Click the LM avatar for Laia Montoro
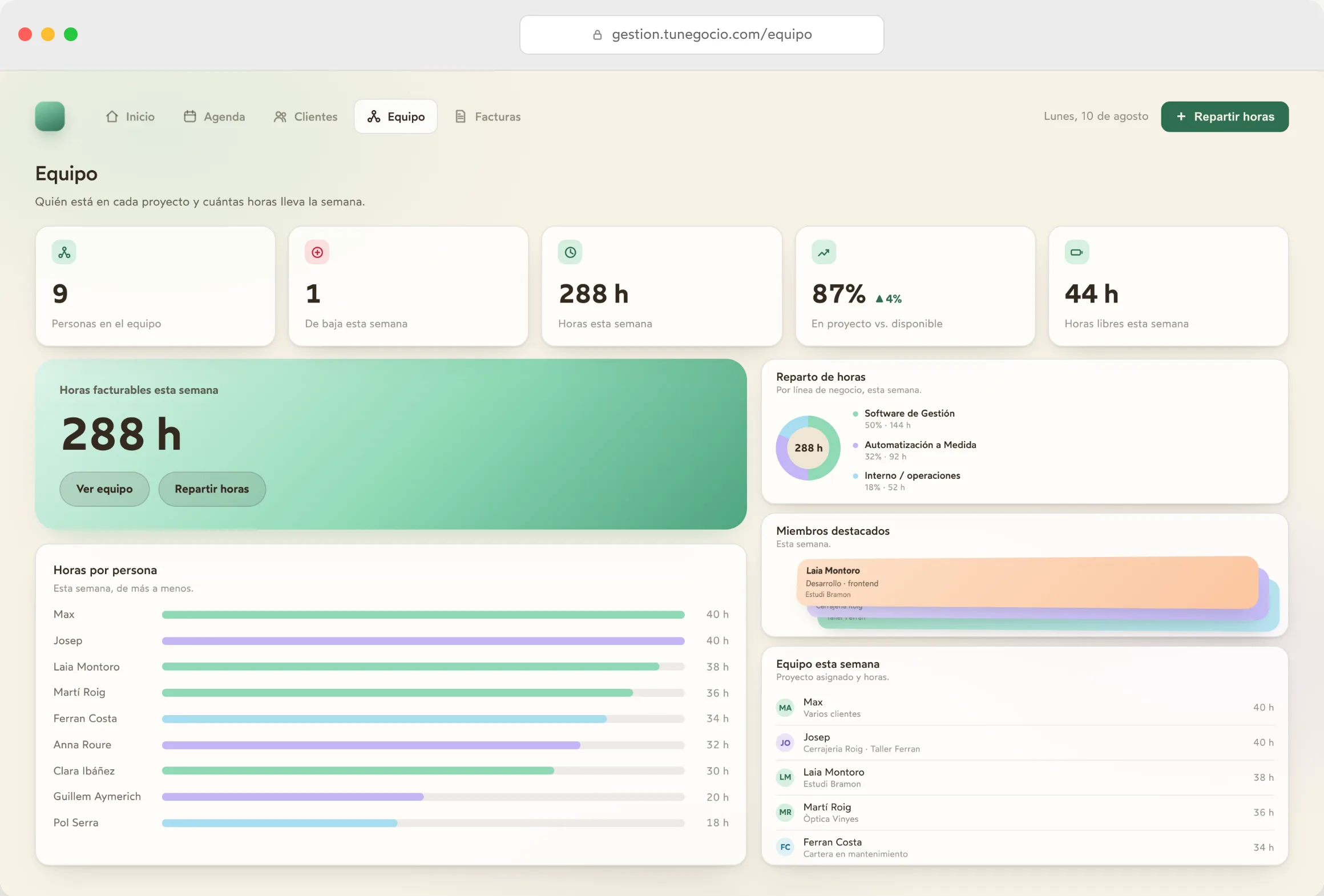The height and width of the screenshot is (896, 1324). pyautogui.click(x=785, y=777)
